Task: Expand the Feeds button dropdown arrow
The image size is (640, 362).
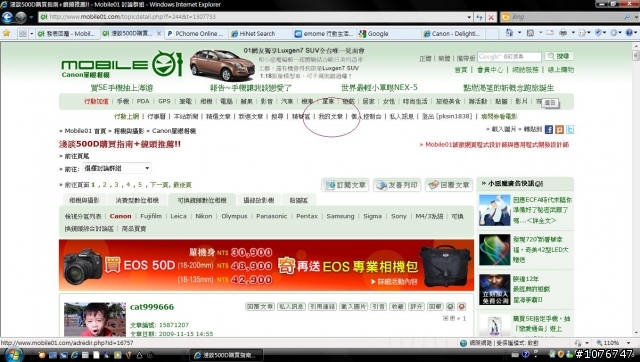Action: tap(540, 33)
